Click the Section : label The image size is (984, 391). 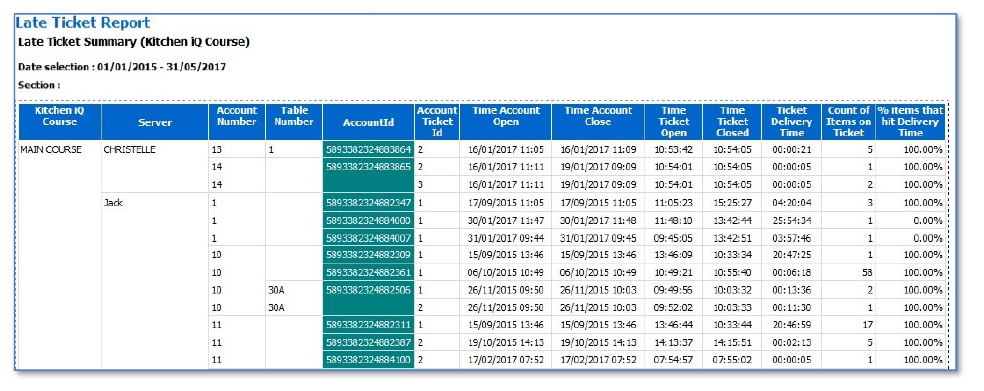[x=39, y=85]
